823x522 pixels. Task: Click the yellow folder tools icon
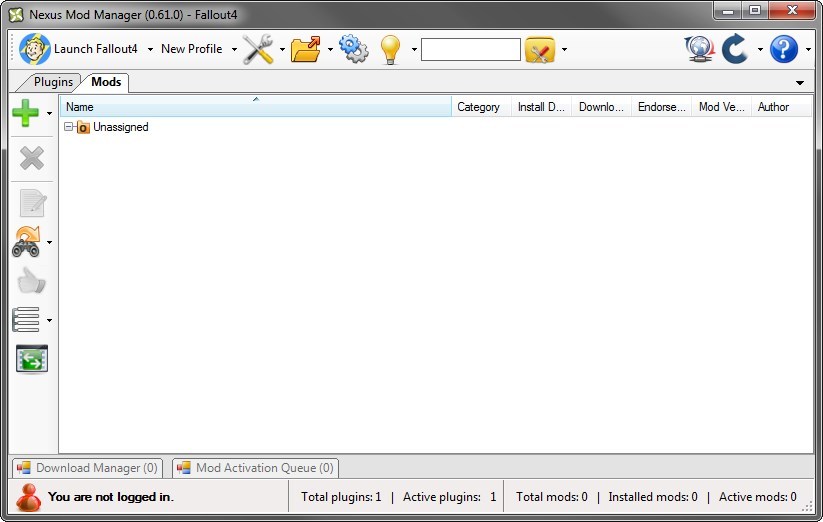click(x=540, y=50)
